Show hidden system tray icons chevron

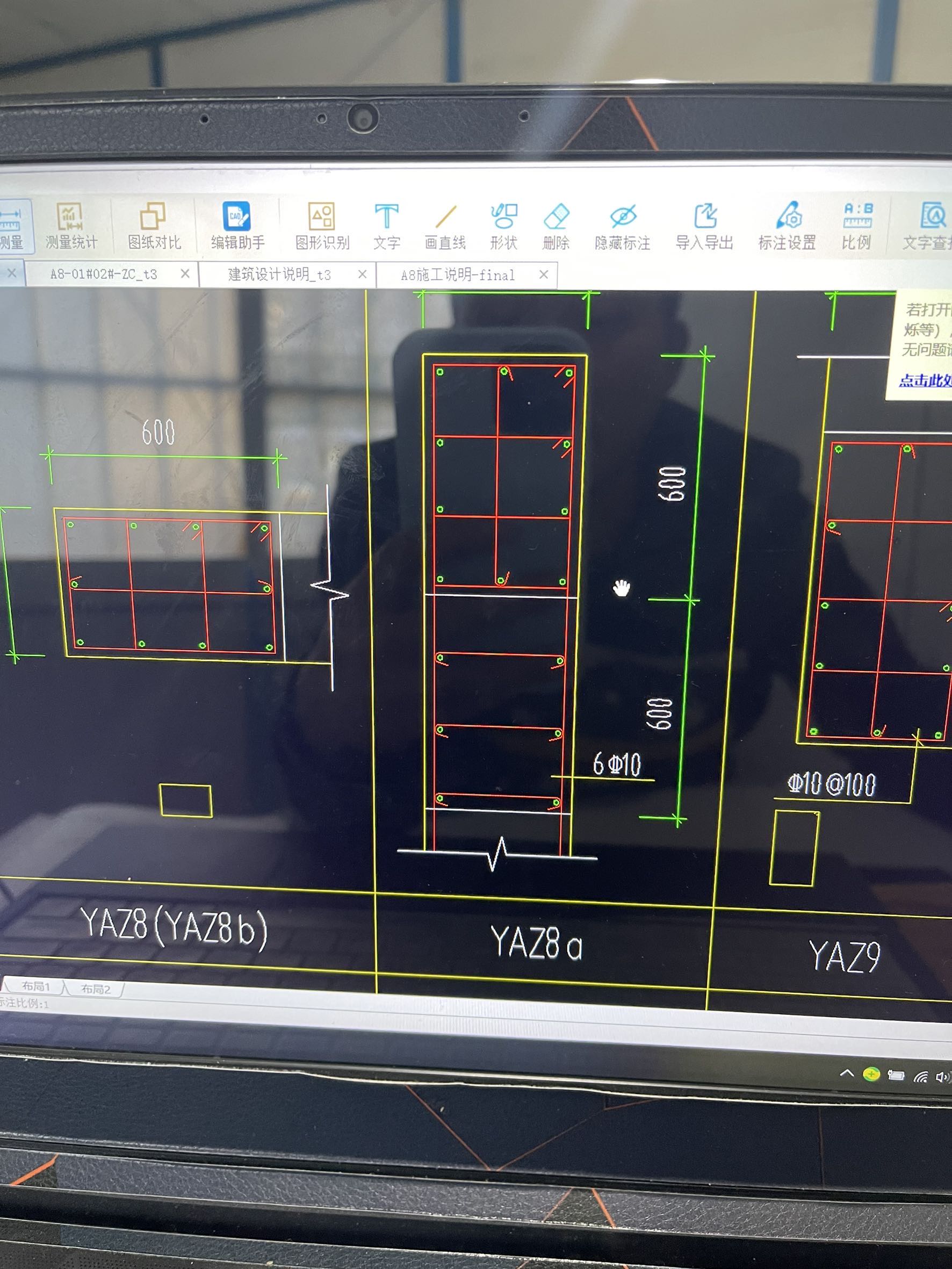846,1073
